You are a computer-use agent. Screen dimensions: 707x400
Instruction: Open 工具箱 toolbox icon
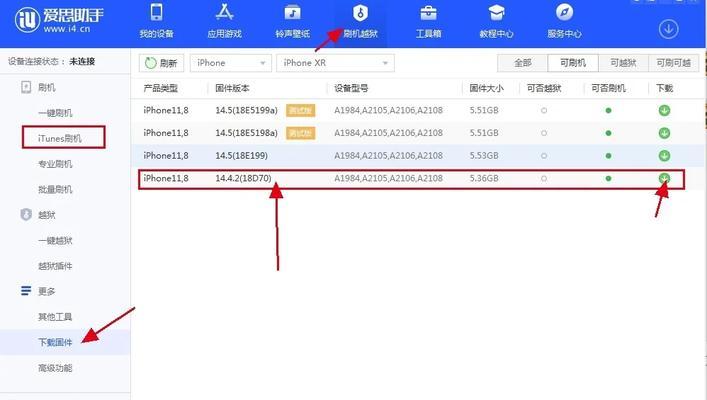coord(428,13)
